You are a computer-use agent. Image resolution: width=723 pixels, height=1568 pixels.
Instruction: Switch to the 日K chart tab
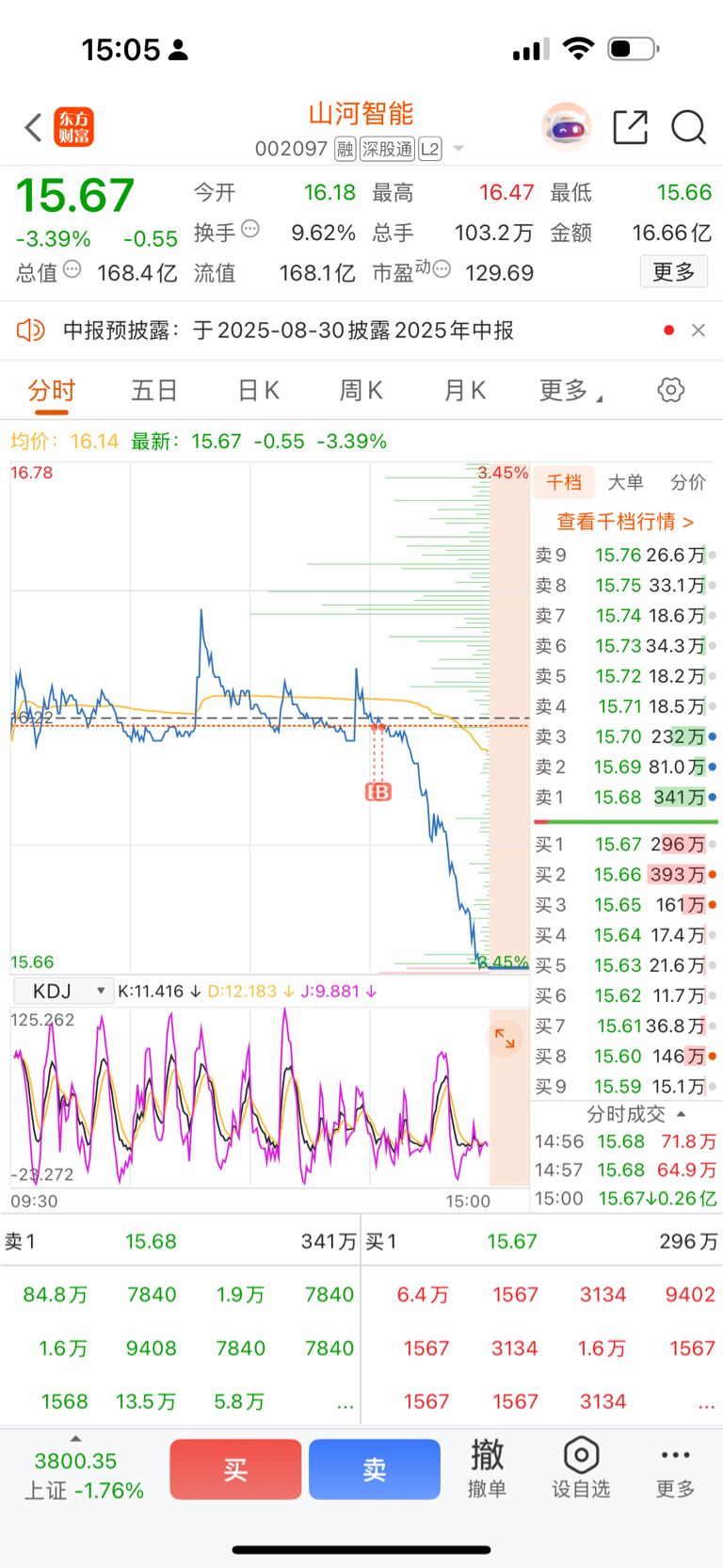coord(258,391)
